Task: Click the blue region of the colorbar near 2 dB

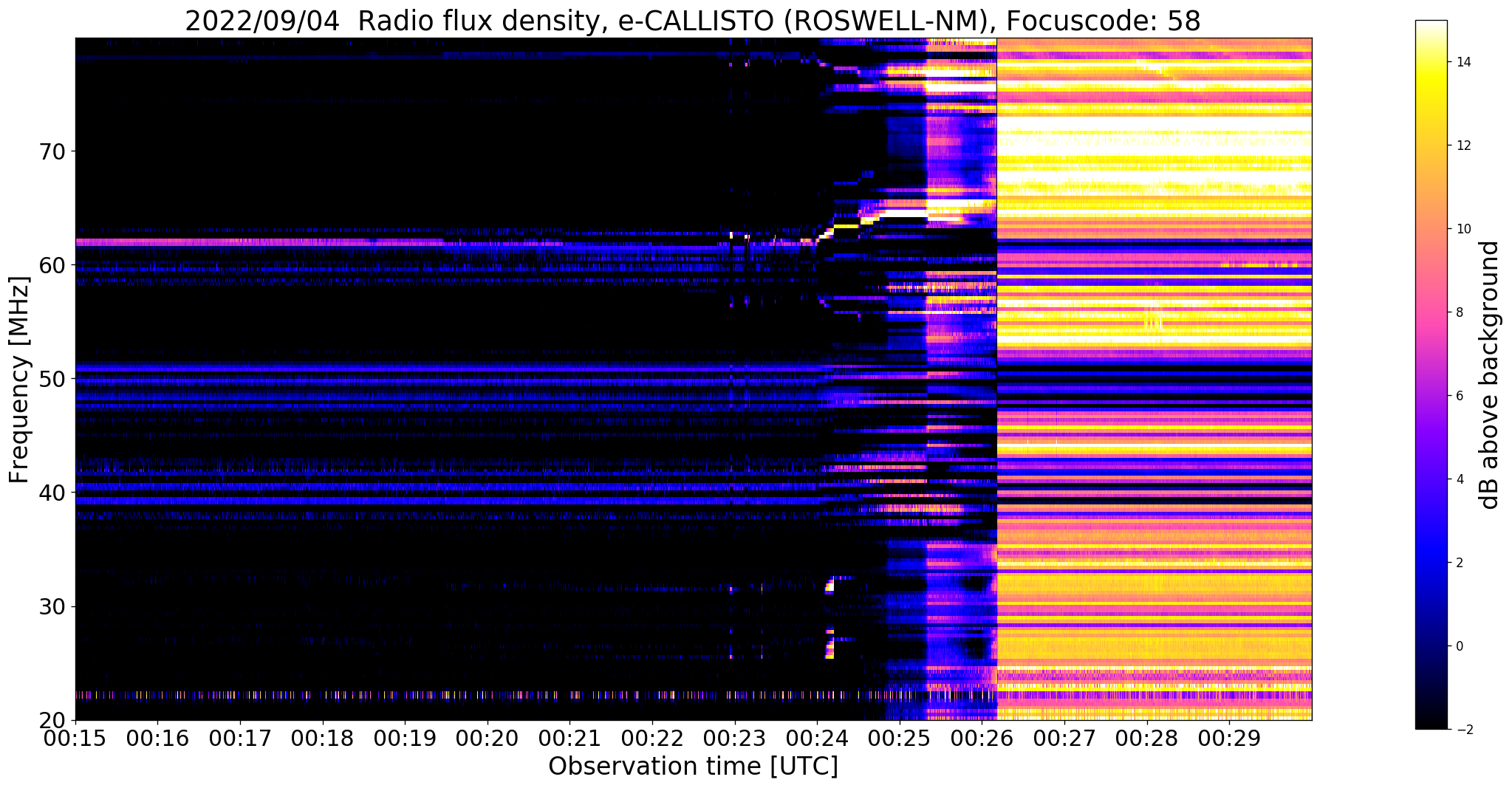Action: point(1431,563)
